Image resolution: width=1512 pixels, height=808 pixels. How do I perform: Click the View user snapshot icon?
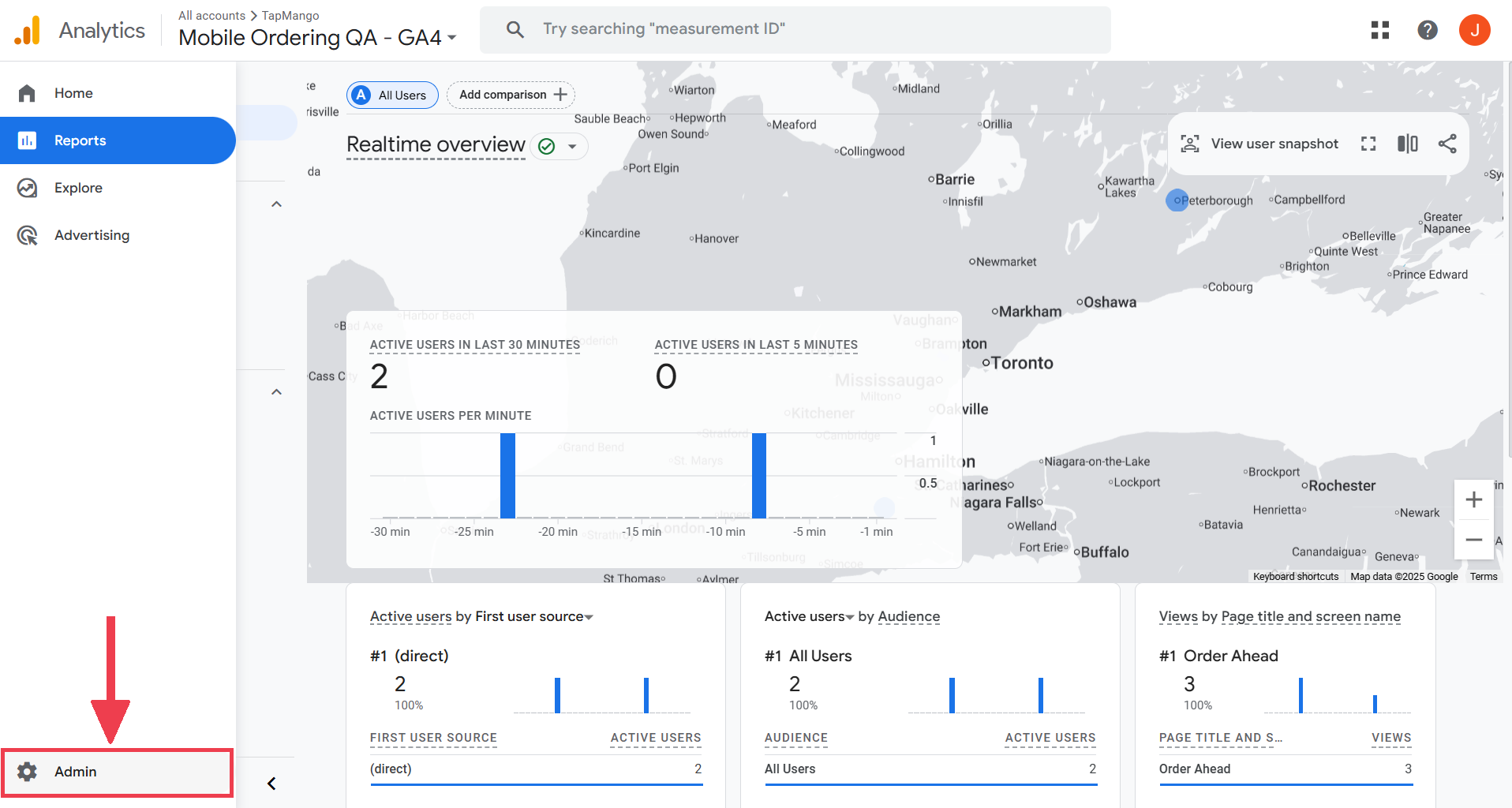[1190, 143]
